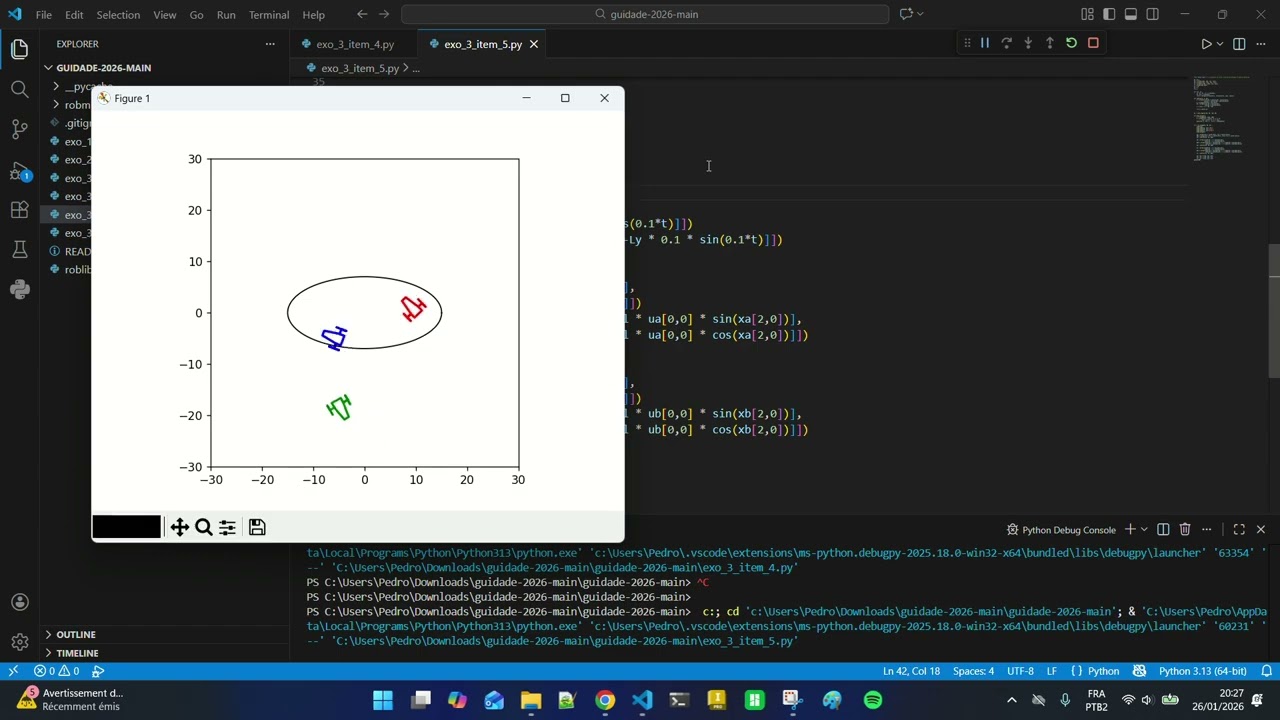This screenshot has width=1280, height=720.
Task: Expand the TIMELINE section
Action: click(x=164, y=653)
